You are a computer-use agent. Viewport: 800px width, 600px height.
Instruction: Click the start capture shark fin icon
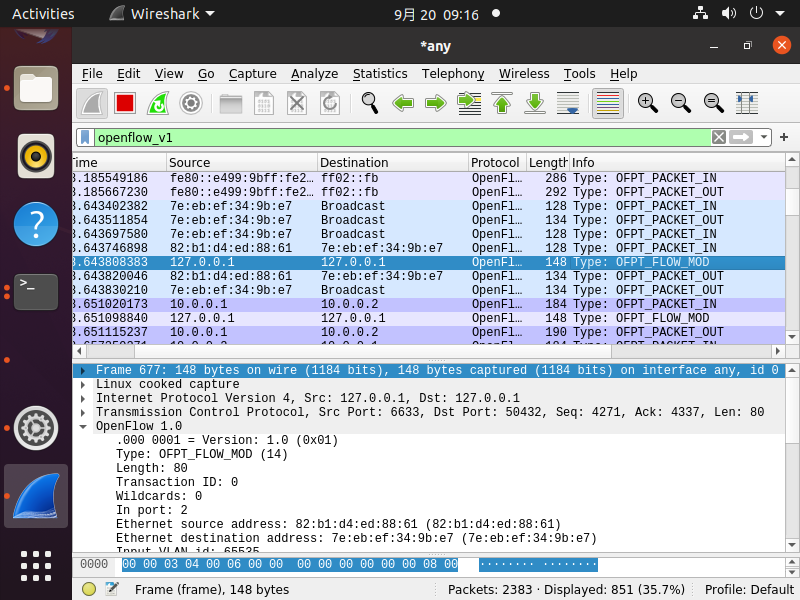pyautogui.click(x=92, y=104)
